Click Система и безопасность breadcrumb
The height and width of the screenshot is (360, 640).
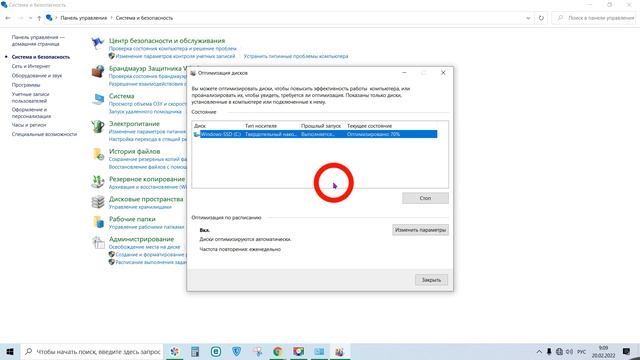coord(144,18)
